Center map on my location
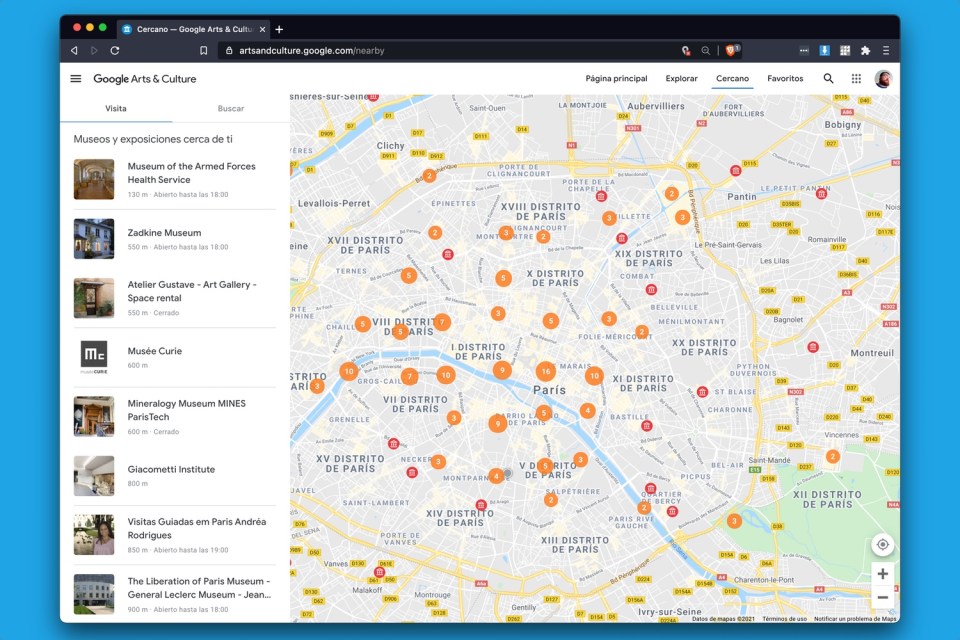 (882, 545)
